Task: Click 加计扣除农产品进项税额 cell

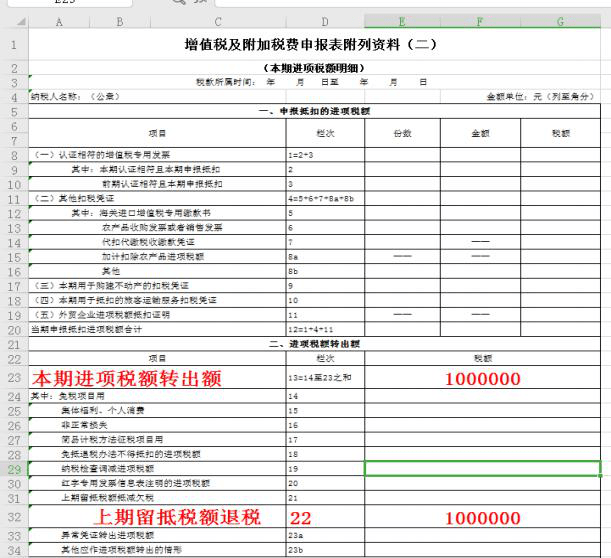Action: 157,257
